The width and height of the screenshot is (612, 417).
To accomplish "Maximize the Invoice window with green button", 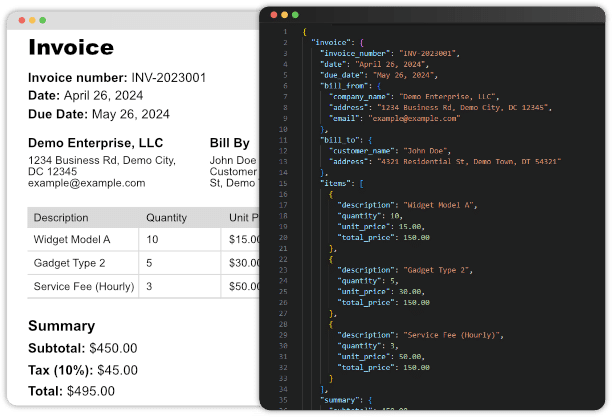I will click(41, 20).
